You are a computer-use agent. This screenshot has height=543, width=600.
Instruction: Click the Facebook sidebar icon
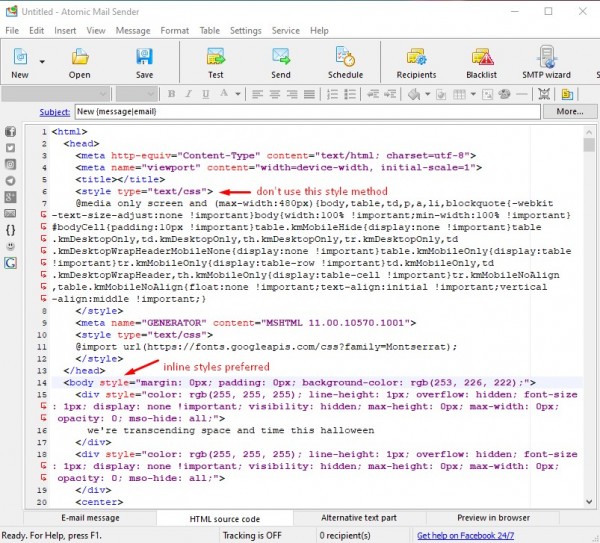(10, 132)
